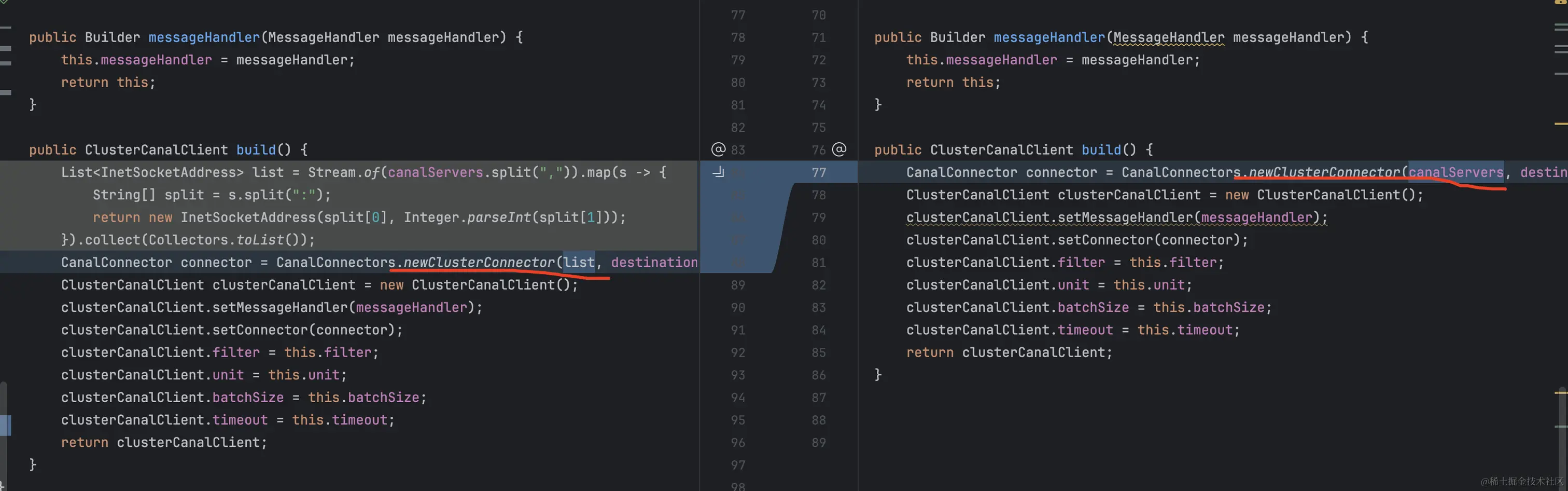Click line number 97 in the left gutter
Viewport: 1568px width, 491px height.
(738, 465)
